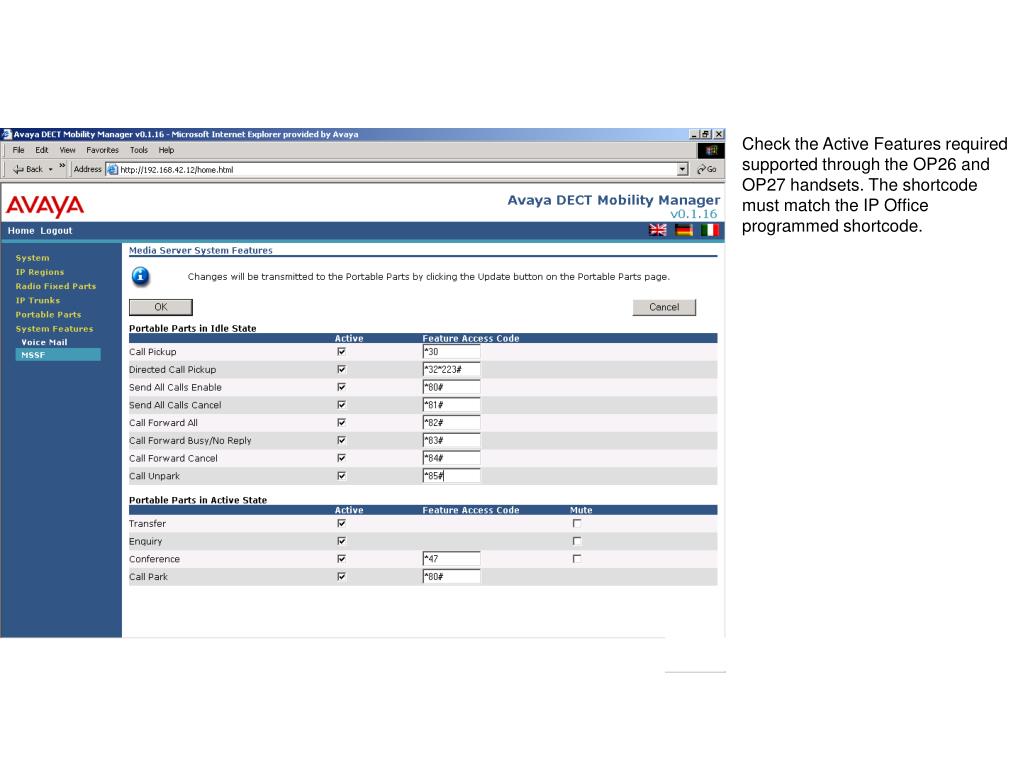
Task: Enable Mute checkbox for Enquiry
Action: [x=577, y=541]
